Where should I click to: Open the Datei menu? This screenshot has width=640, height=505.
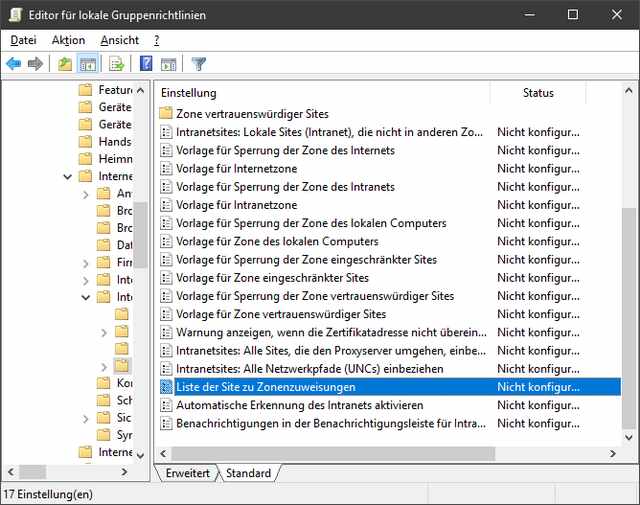(23, 40)
